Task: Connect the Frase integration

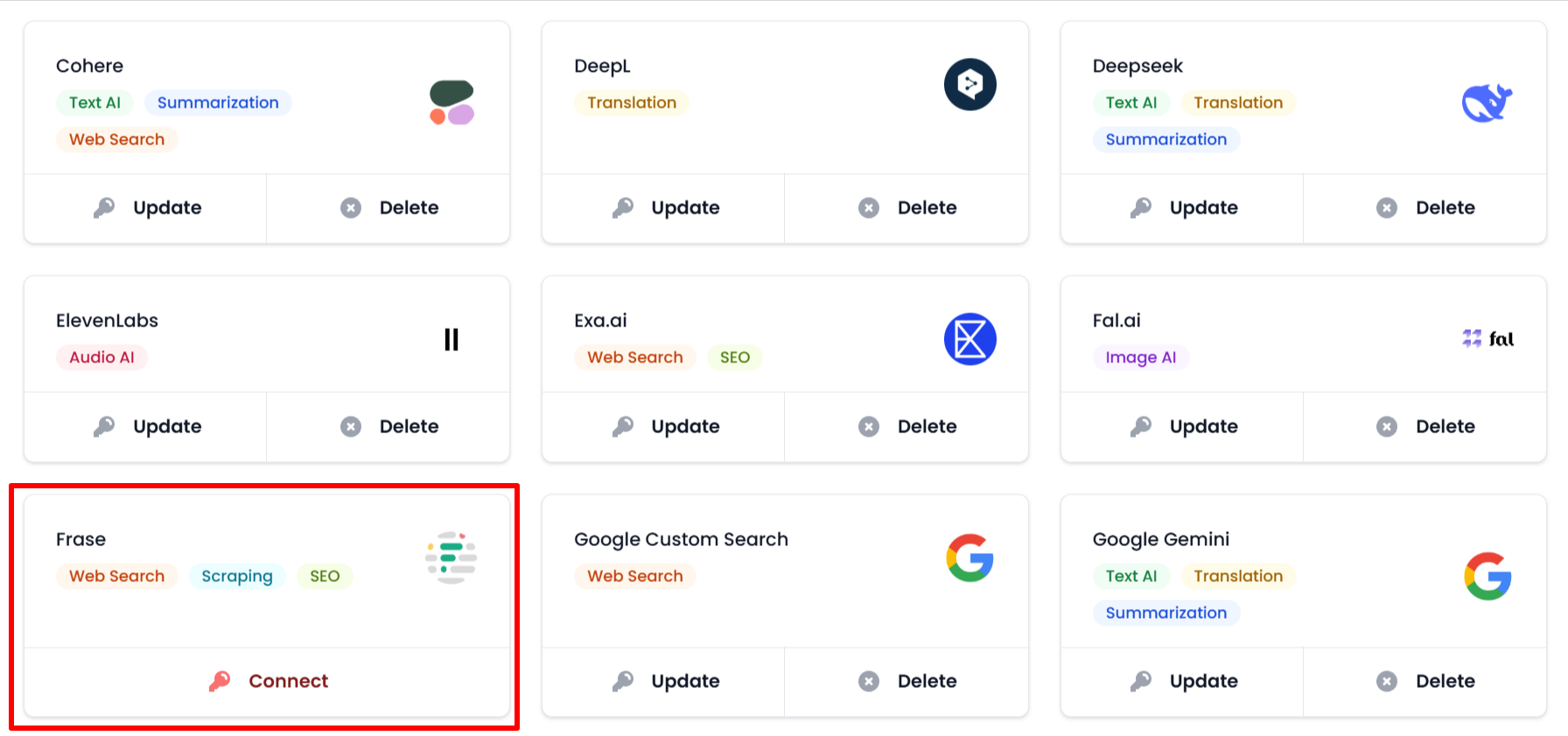Action: pyautogui.click(x=267, y=681)
